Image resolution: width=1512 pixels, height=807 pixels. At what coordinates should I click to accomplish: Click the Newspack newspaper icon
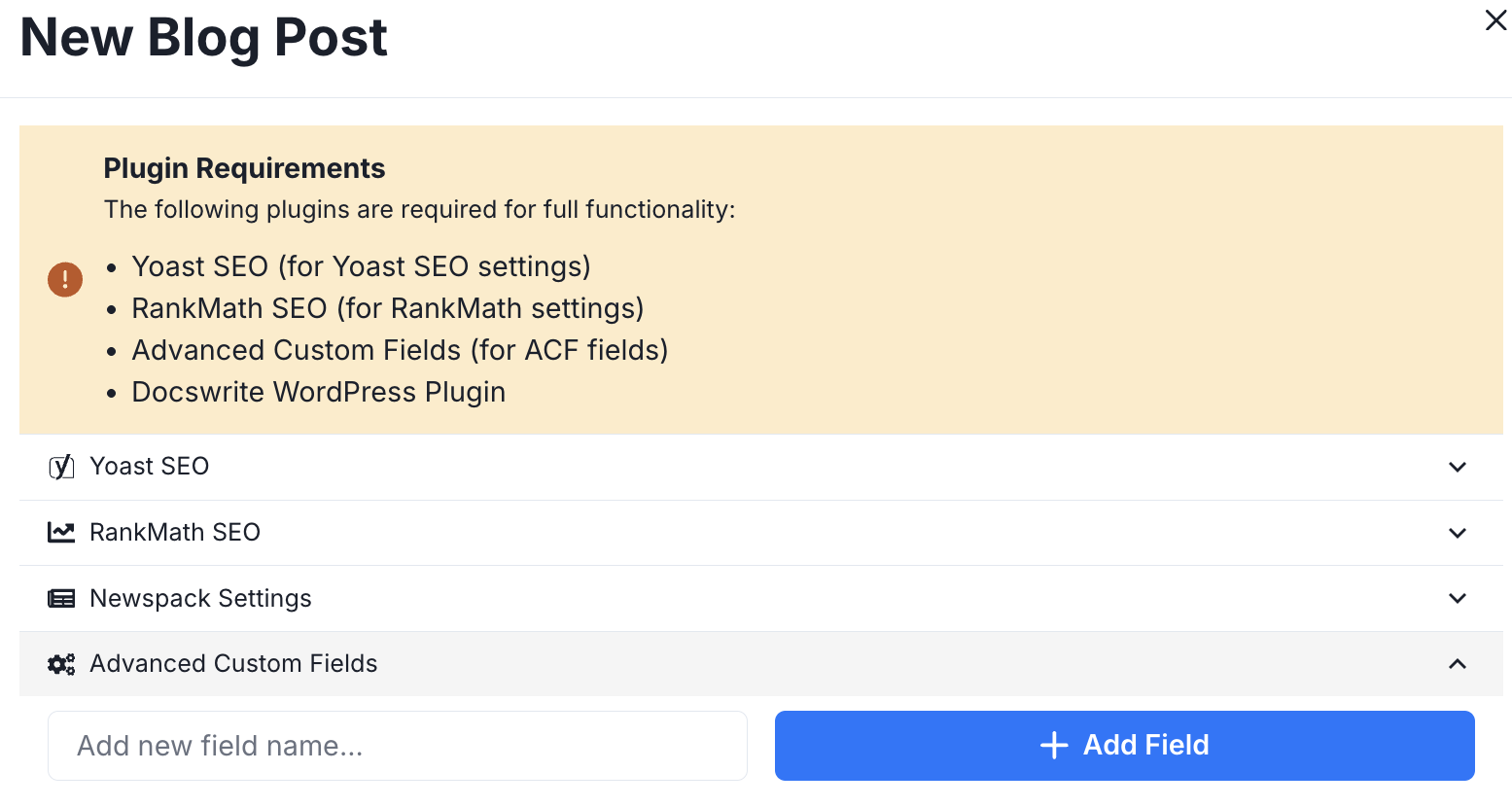coord(61,599)
